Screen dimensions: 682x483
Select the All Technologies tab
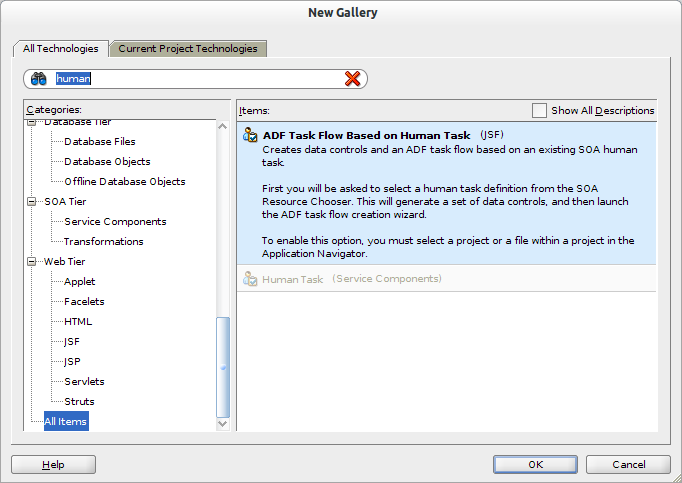(x=60, y=48)
